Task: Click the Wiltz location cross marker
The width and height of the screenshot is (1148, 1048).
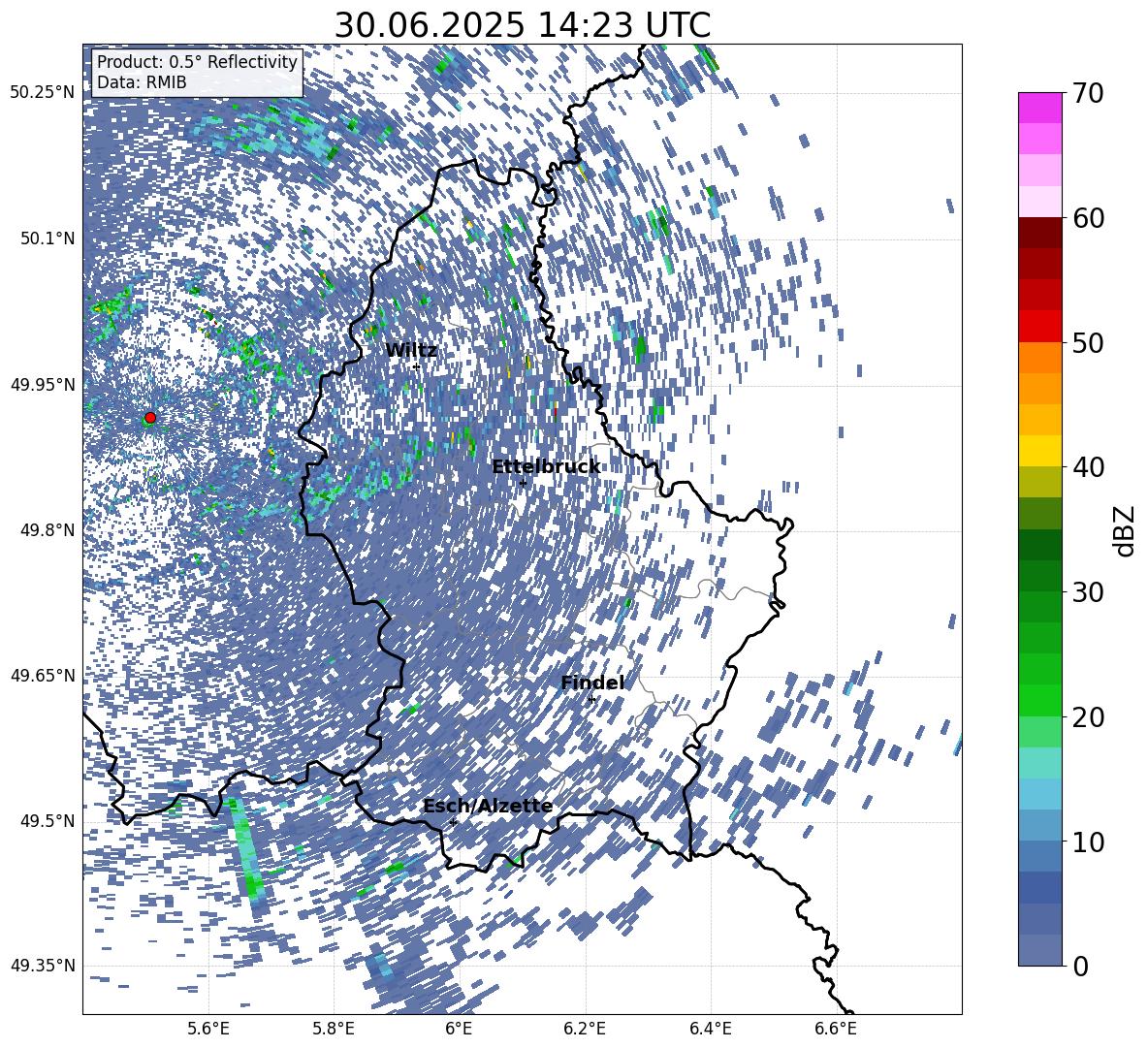Action: (x=417, y=366)
